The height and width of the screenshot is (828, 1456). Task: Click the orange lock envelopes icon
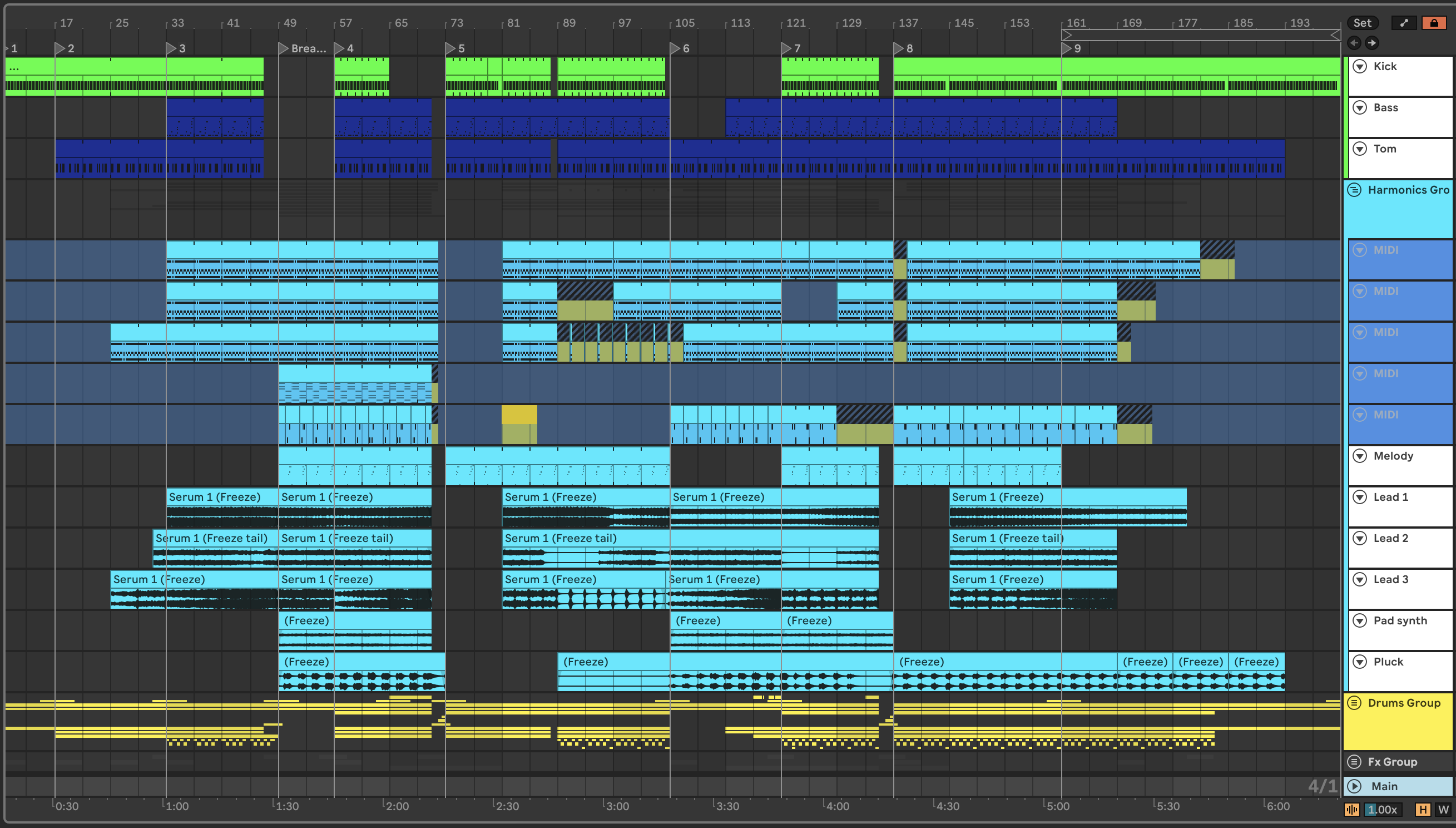click(x=1434, y=23)
